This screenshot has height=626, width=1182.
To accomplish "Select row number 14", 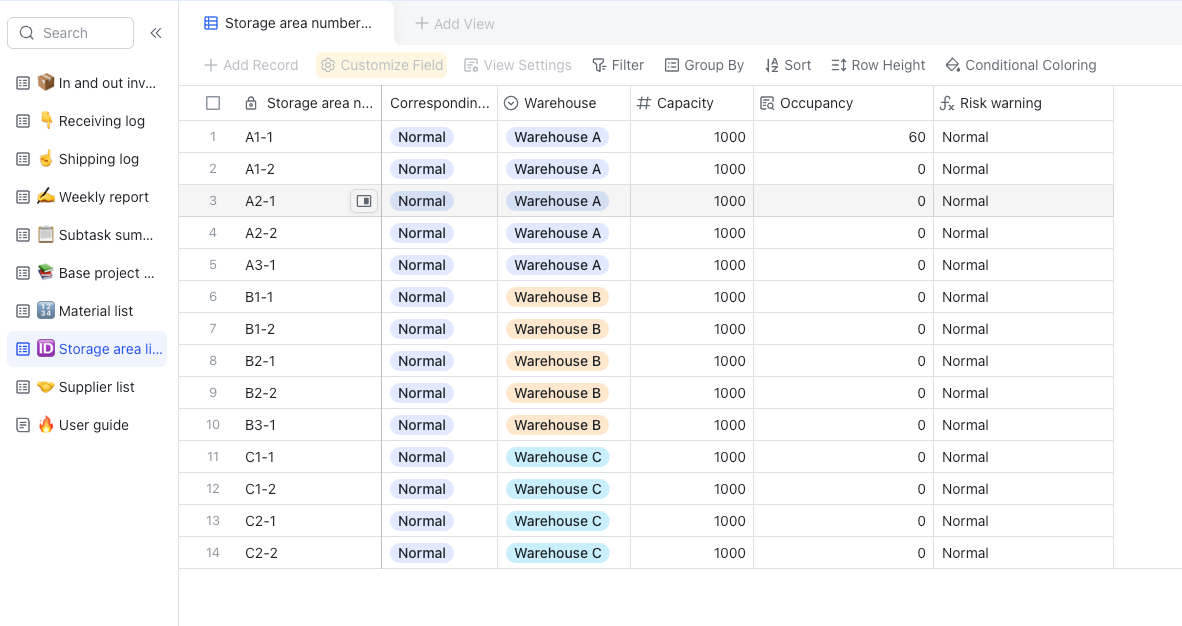I will [213, 553].
